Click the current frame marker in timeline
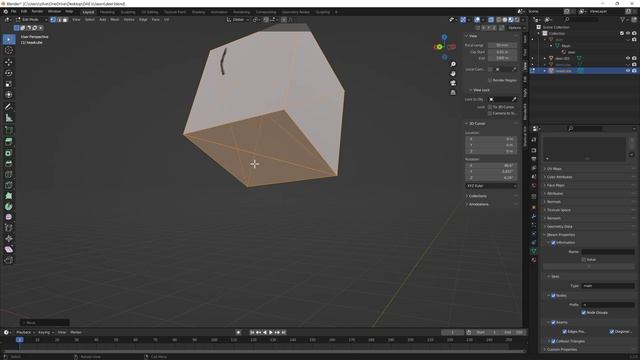 point(20,340)
